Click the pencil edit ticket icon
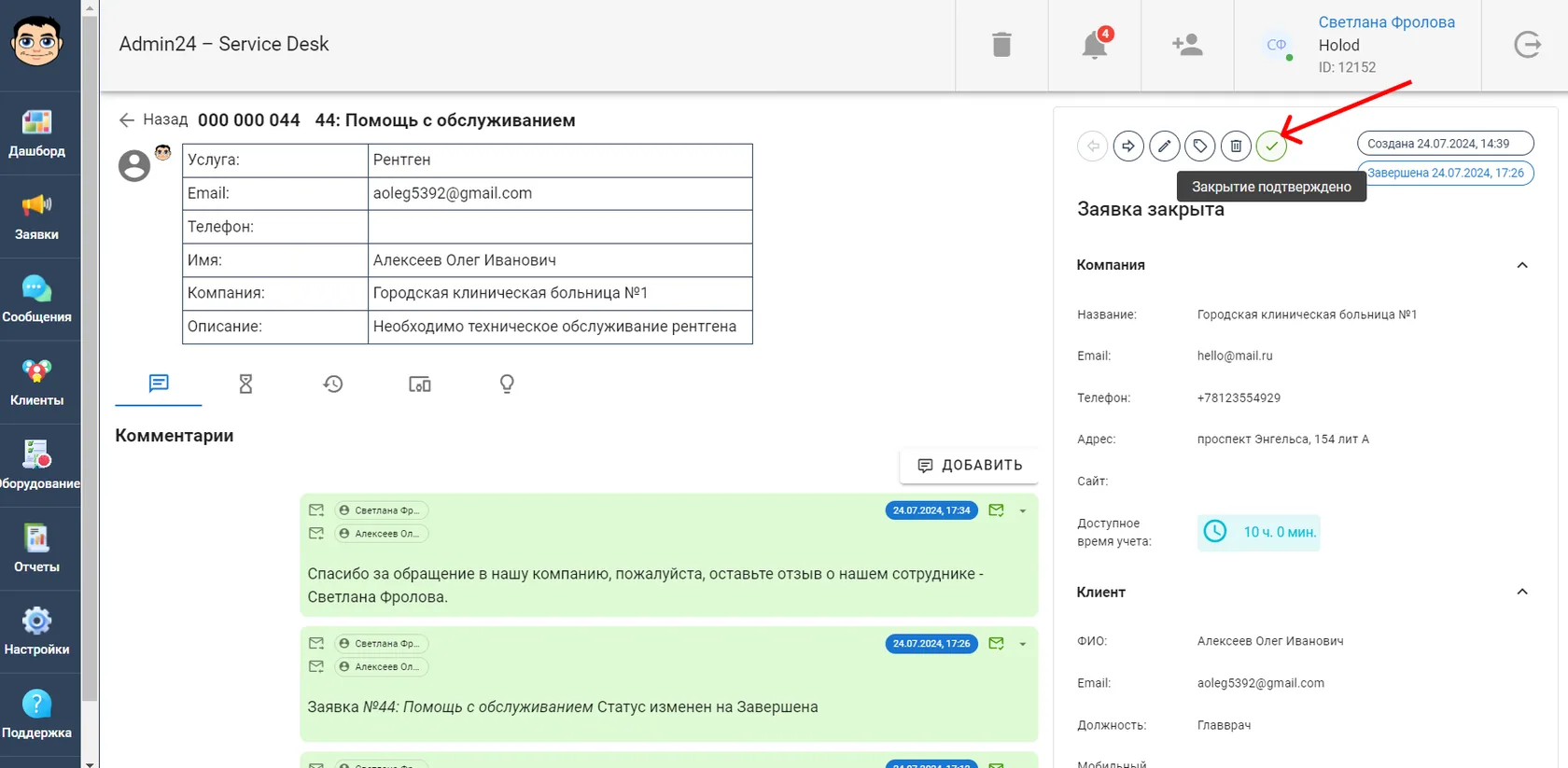 coord(1164,146)
